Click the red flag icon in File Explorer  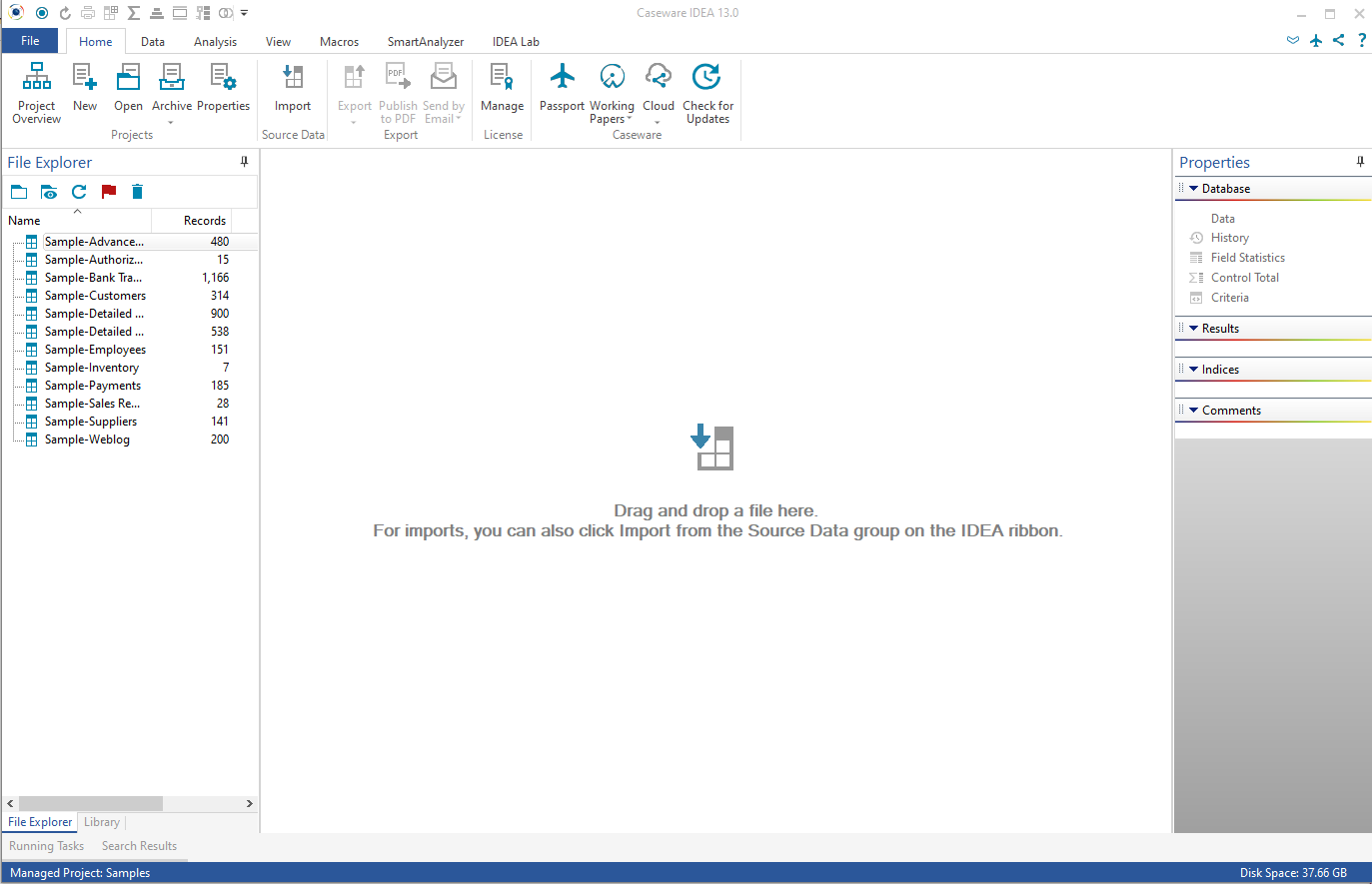109,192
